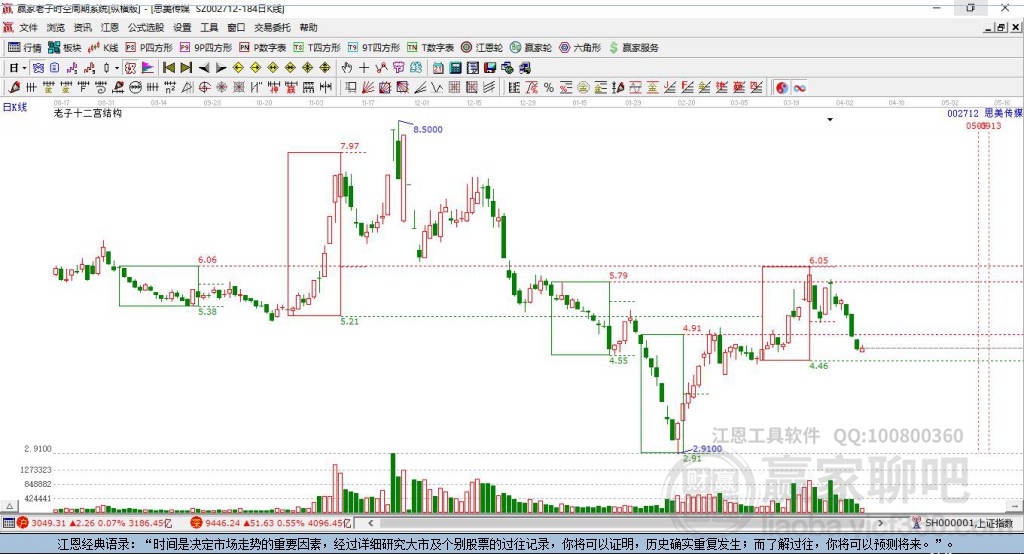Open the 板块 sector view

pos(64,48)
